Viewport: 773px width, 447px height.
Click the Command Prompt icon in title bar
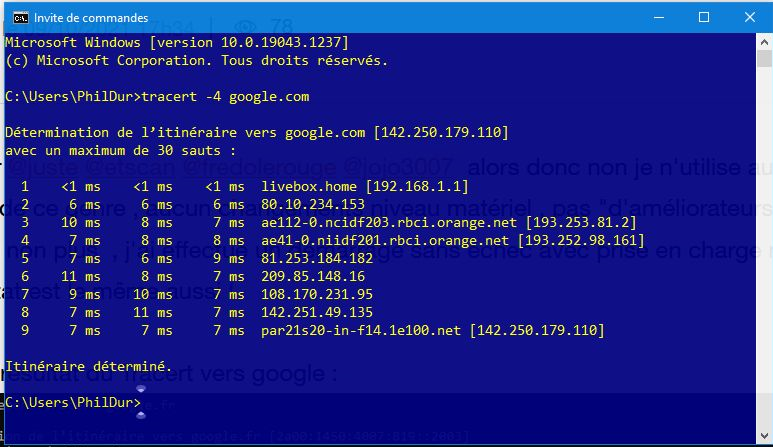(17, 17)
